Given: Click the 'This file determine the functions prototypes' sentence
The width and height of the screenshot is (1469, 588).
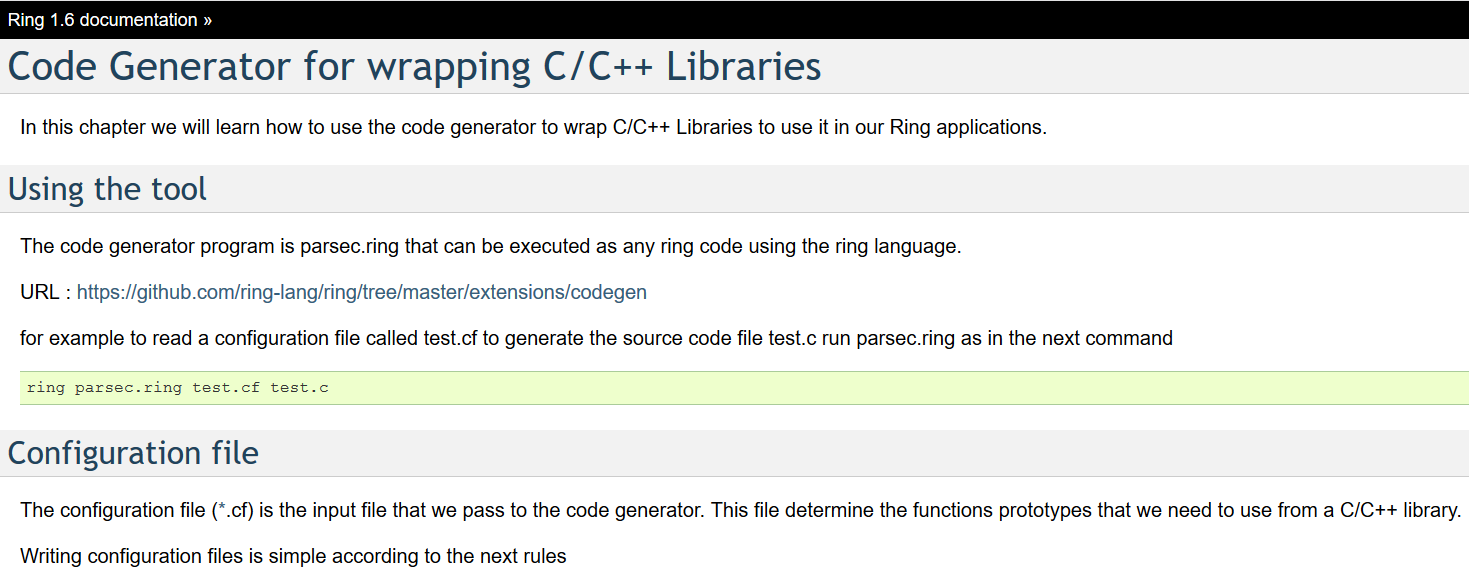Looking at the screenshot, I should (1085, 510).
